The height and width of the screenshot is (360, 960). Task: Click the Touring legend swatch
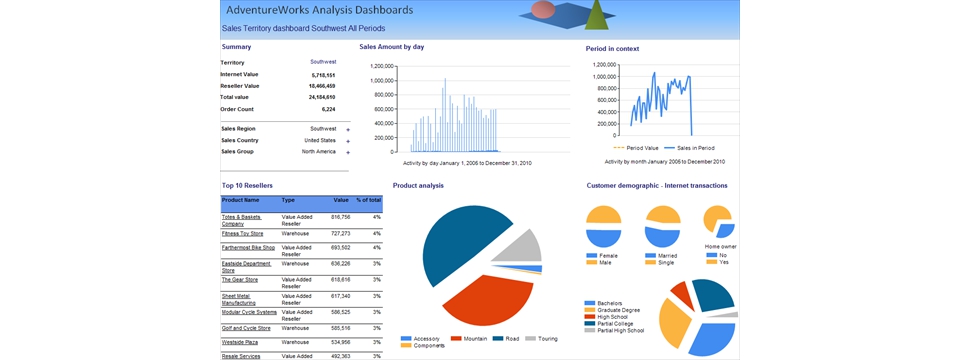click(531, 339)
